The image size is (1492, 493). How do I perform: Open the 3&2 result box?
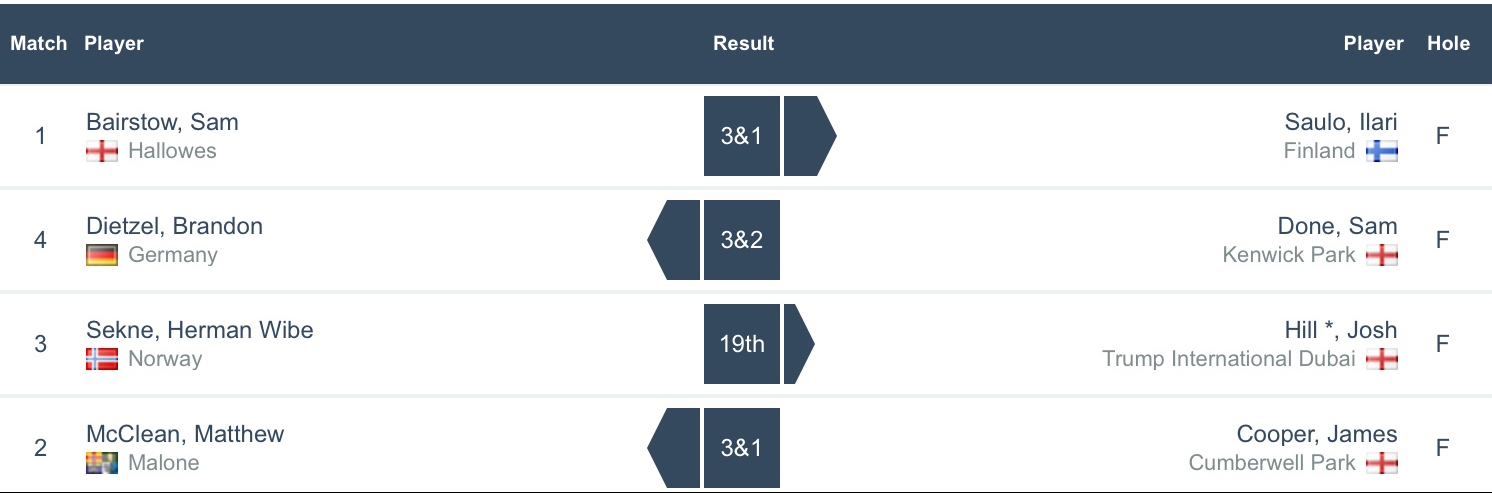[x=741, y=240]
